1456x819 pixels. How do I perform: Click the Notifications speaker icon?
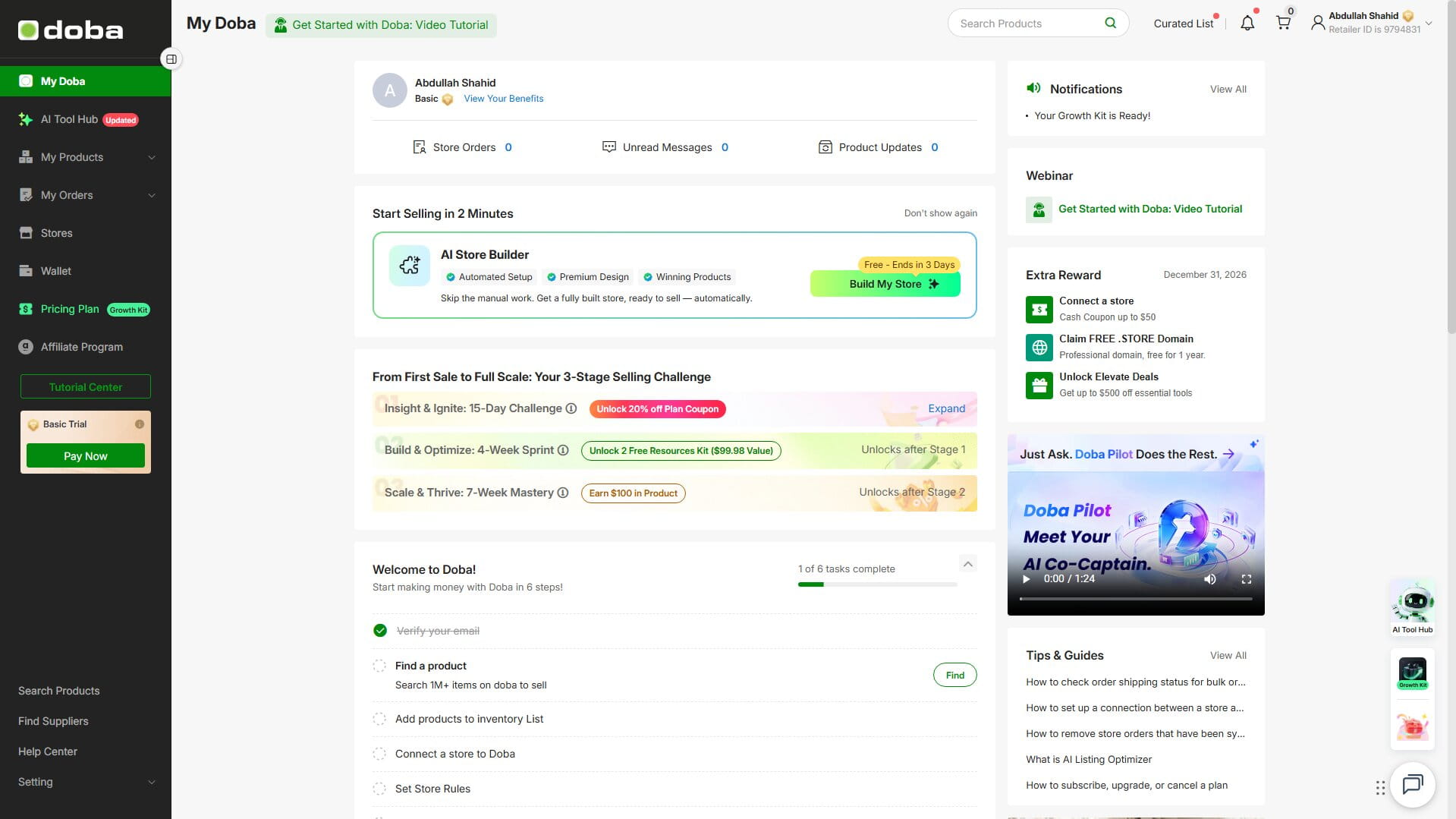(x=1033, y=88)
